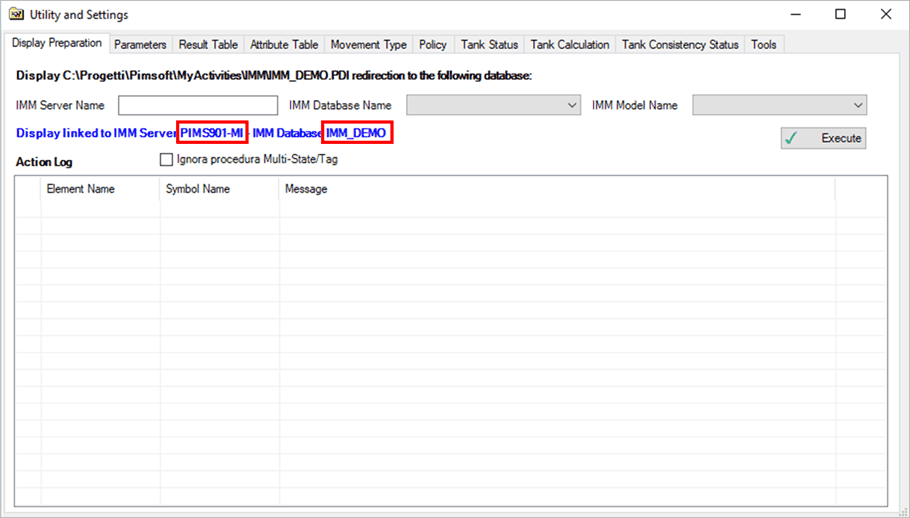910x518 pixels.
Task: Close the Utility and Settings window
Action: pos(886,15)
